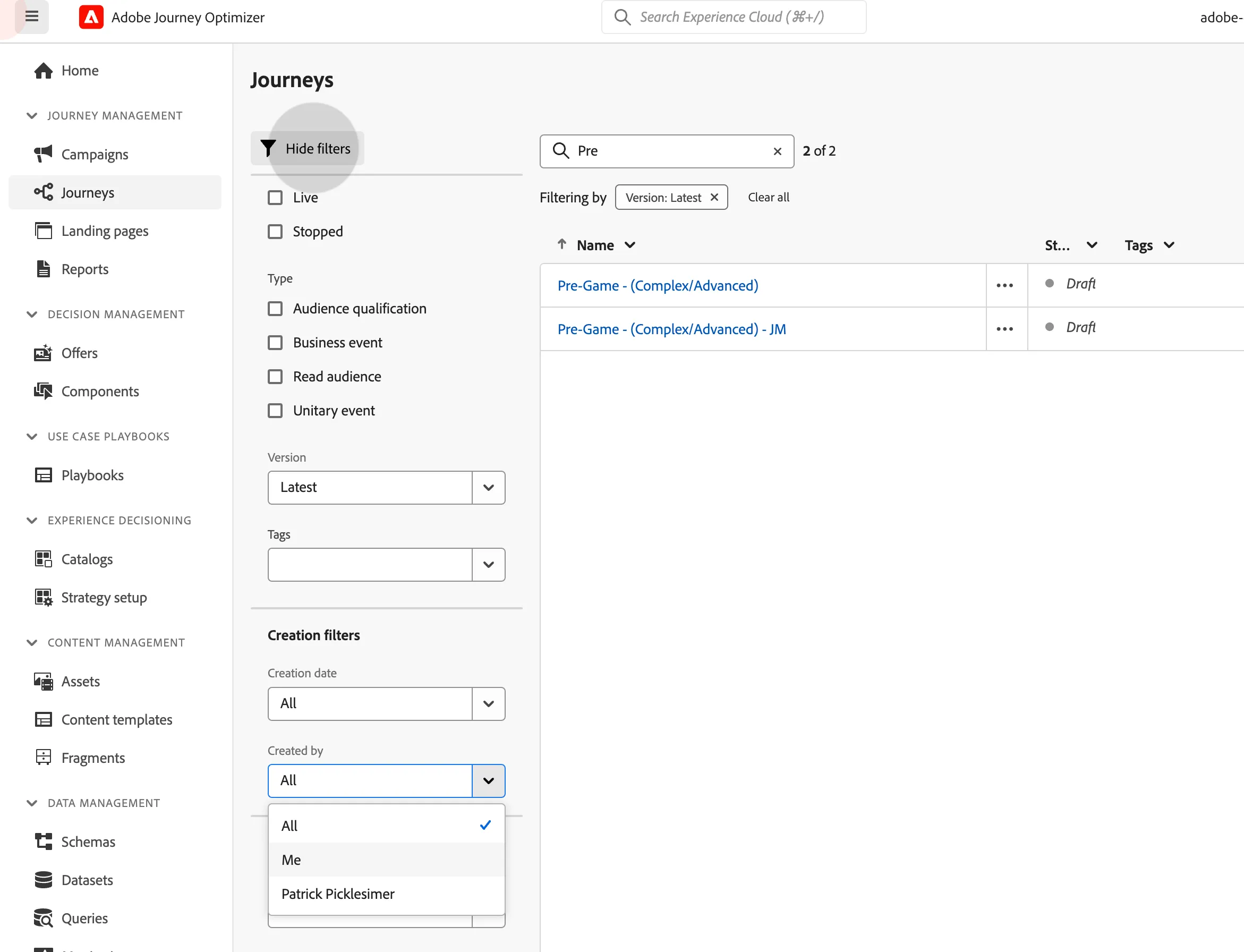Remove the Version: Latest filter chip

point(714,197)
